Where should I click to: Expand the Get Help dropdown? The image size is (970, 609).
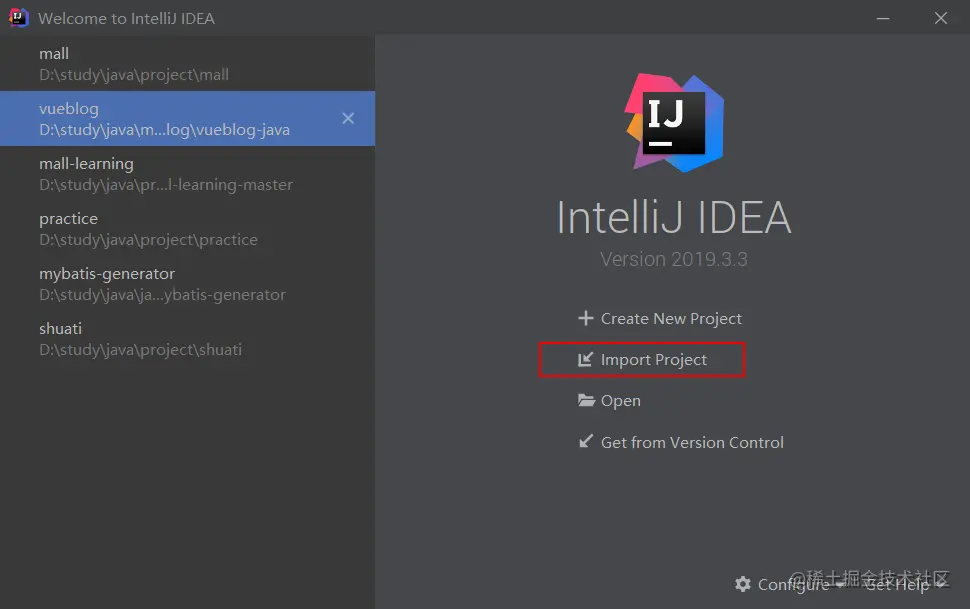(906, 584)
